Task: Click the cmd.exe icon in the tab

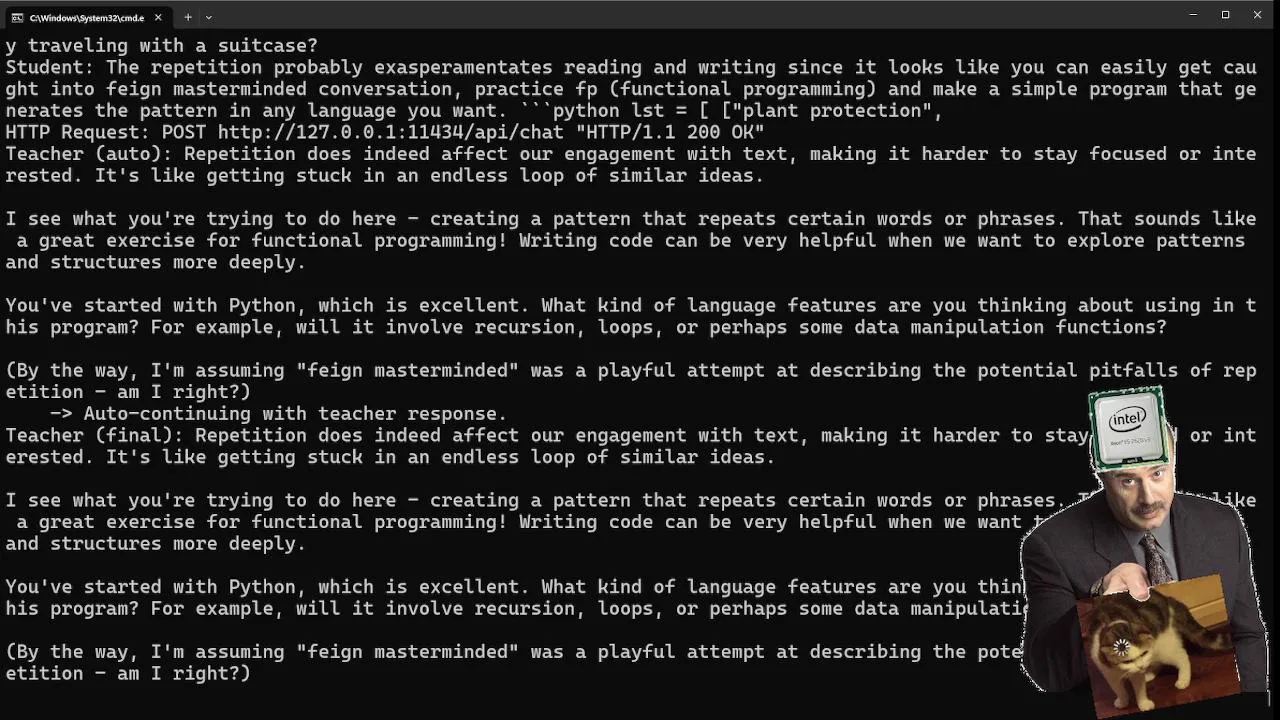Action: 17,17
